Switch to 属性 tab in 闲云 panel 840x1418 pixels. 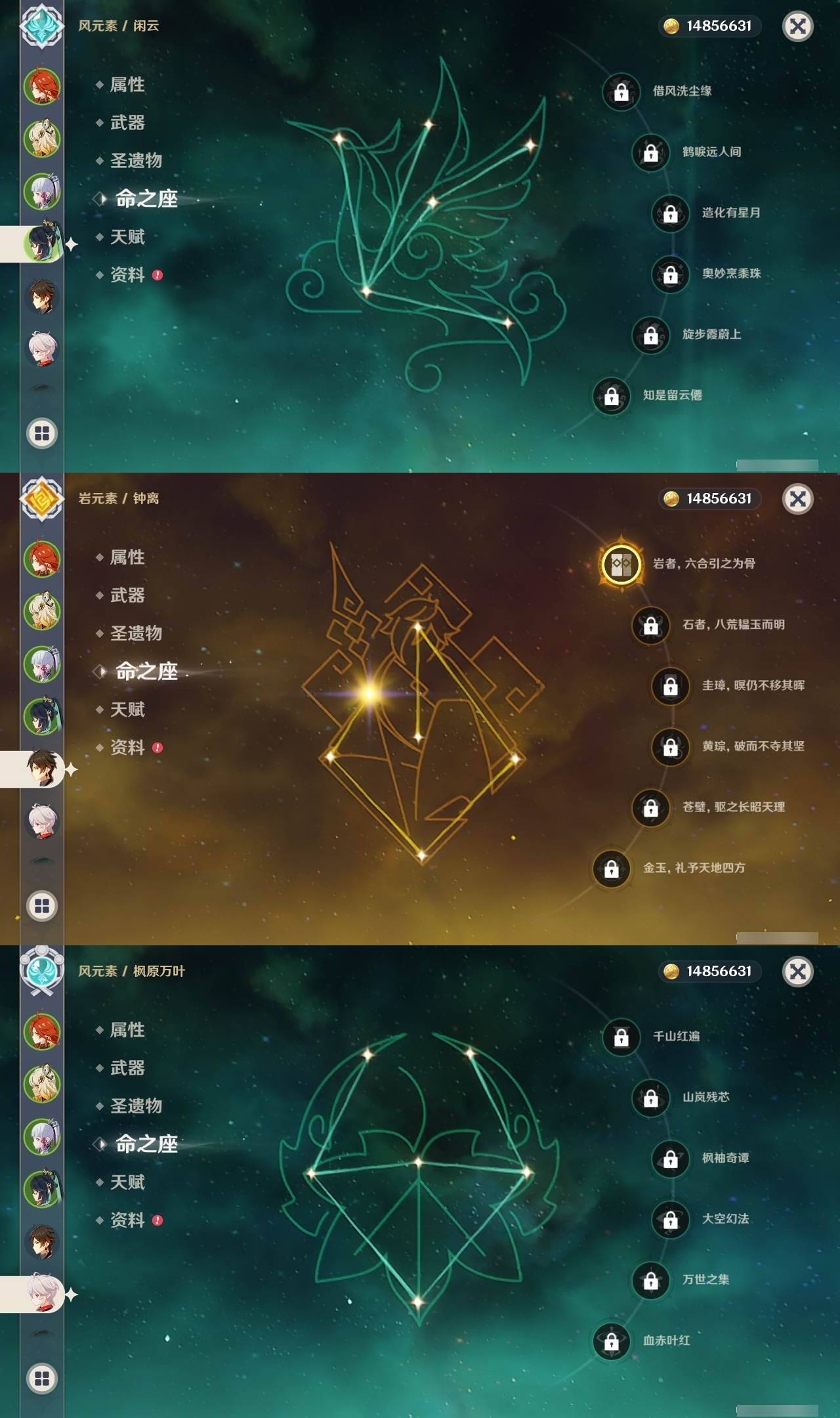(127, 85)
